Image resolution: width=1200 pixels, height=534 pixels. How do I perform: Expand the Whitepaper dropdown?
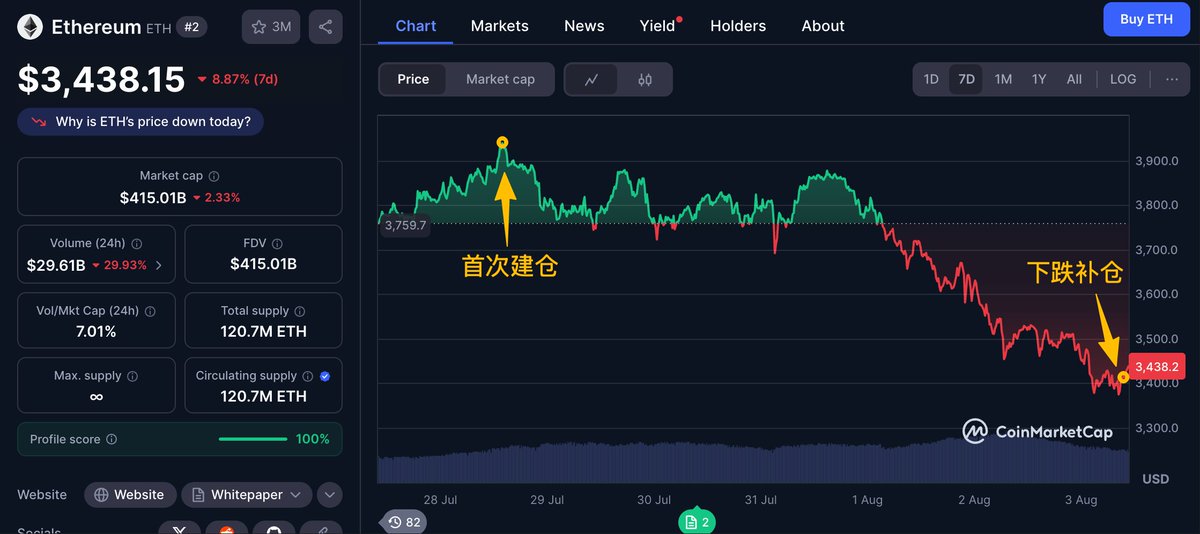pos(246,495)
